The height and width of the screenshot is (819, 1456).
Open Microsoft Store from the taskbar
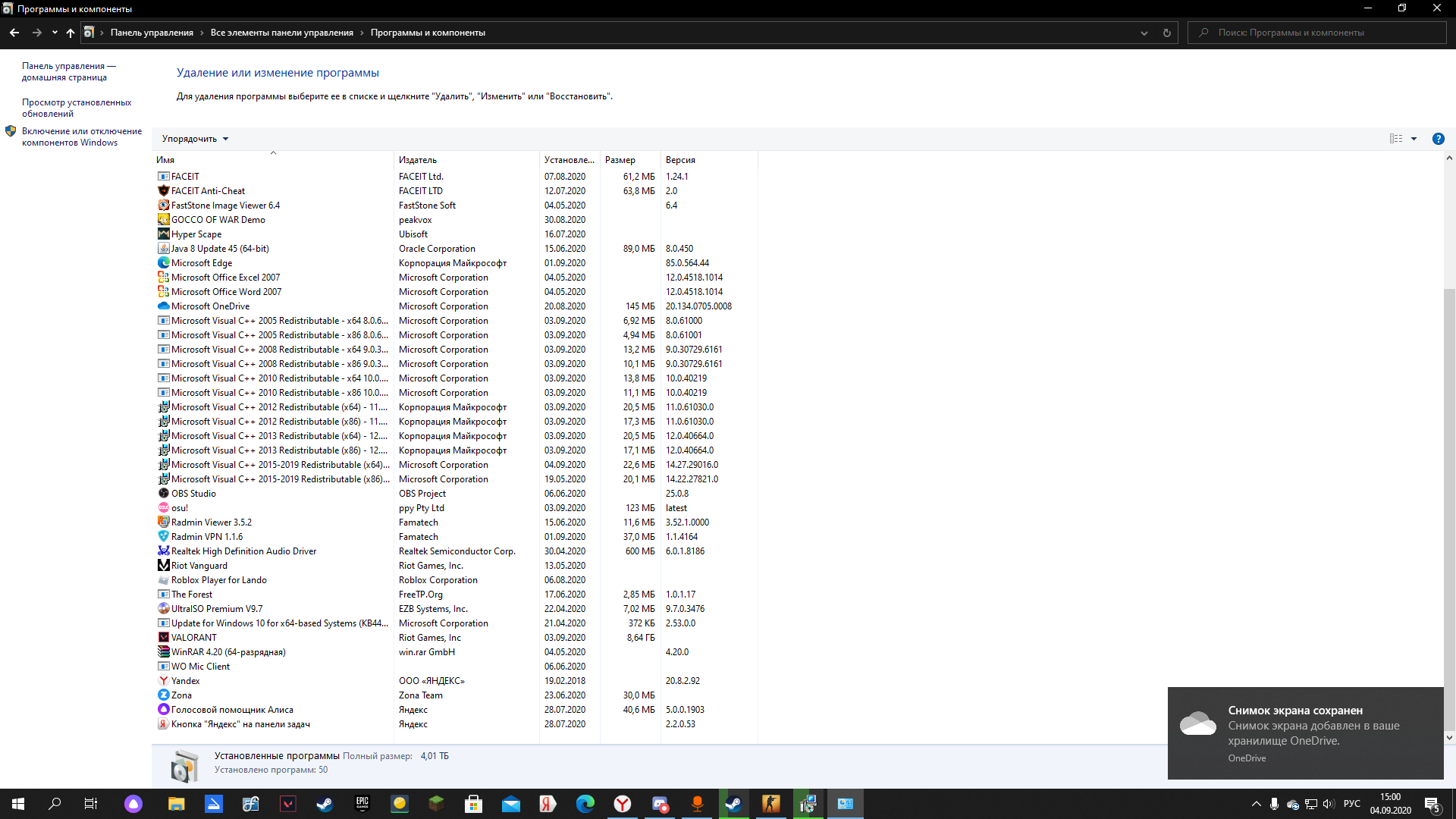coord(474,804)
